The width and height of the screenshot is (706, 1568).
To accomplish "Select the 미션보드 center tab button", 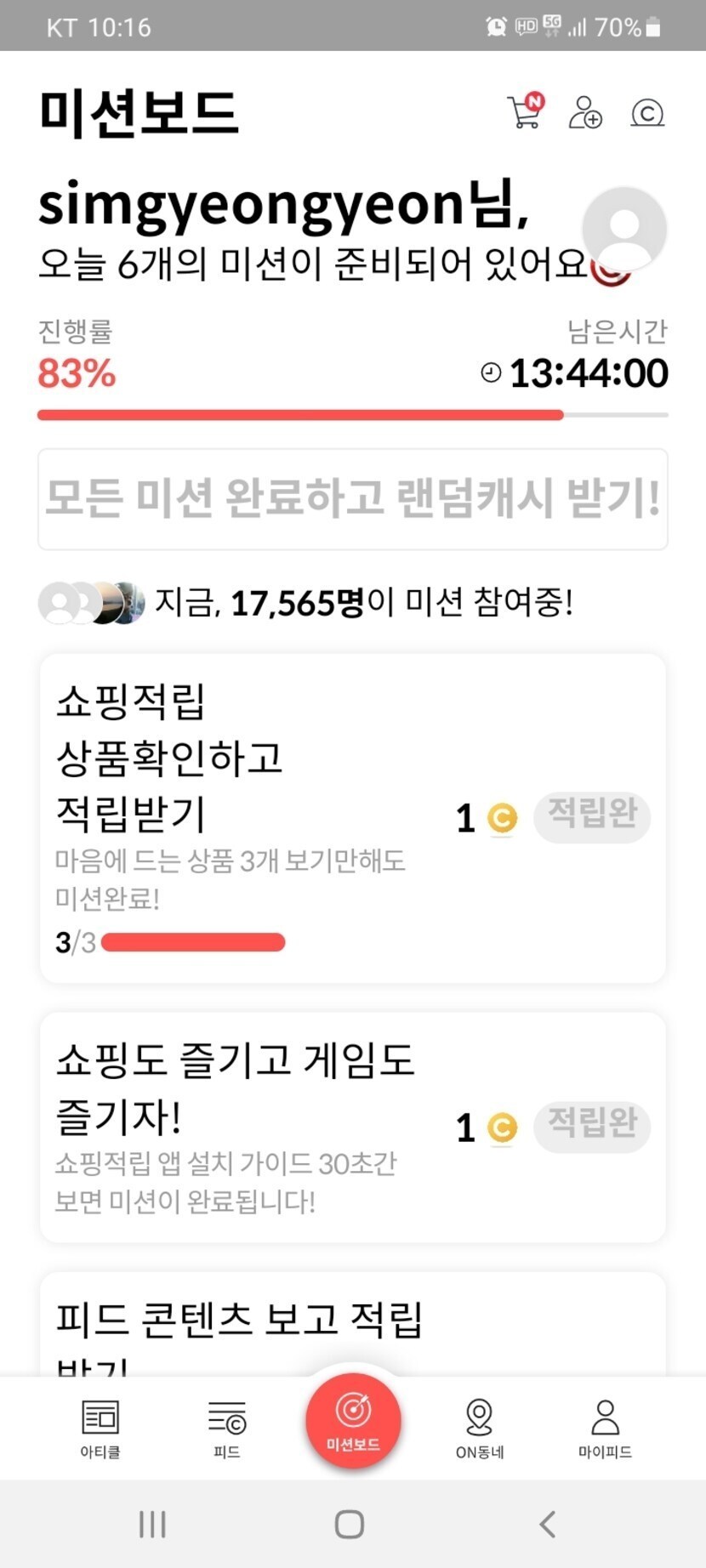I will (353, 1420).
